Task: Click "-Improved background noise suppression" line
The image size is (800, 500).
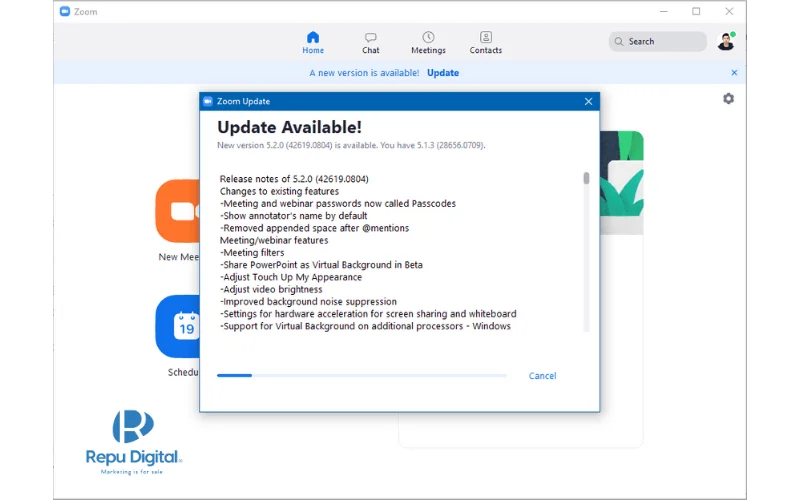Action: point(308,302)
